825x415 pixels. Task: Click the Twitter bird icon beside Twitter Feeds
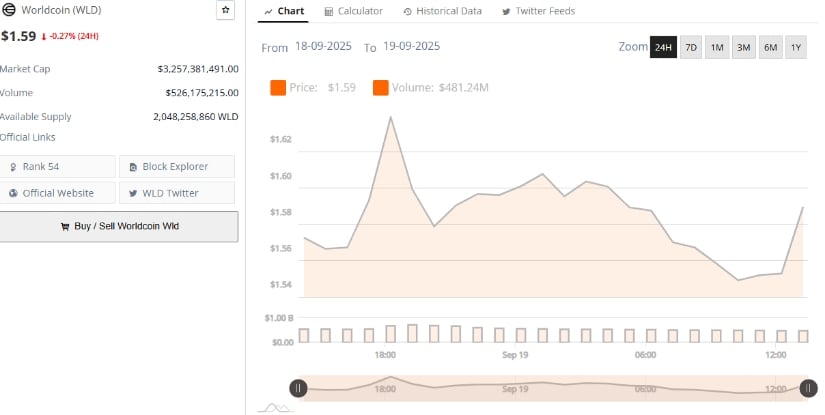506,12
